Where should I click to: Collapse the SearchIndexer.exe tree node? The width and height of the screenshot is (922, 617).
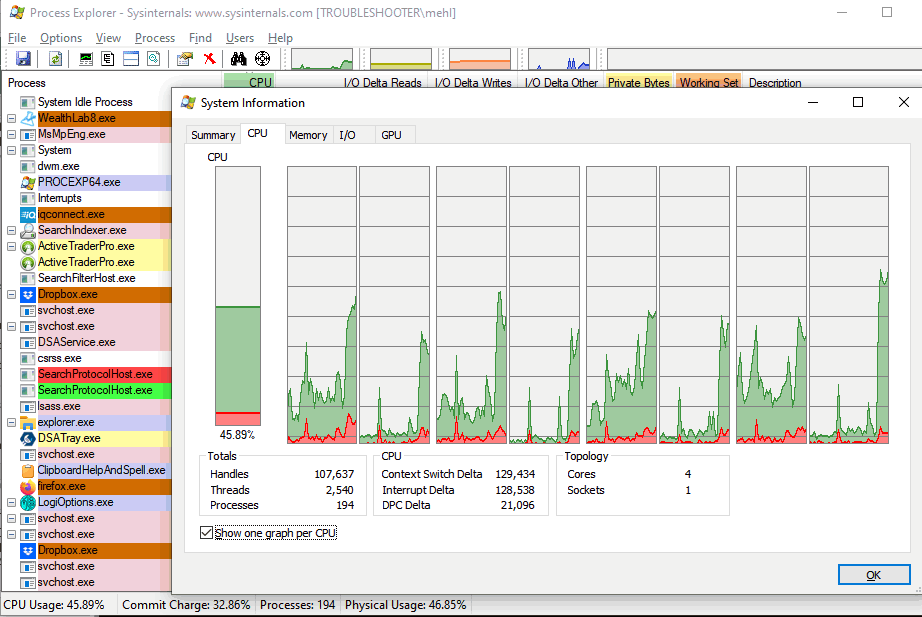tap(11, 230)
